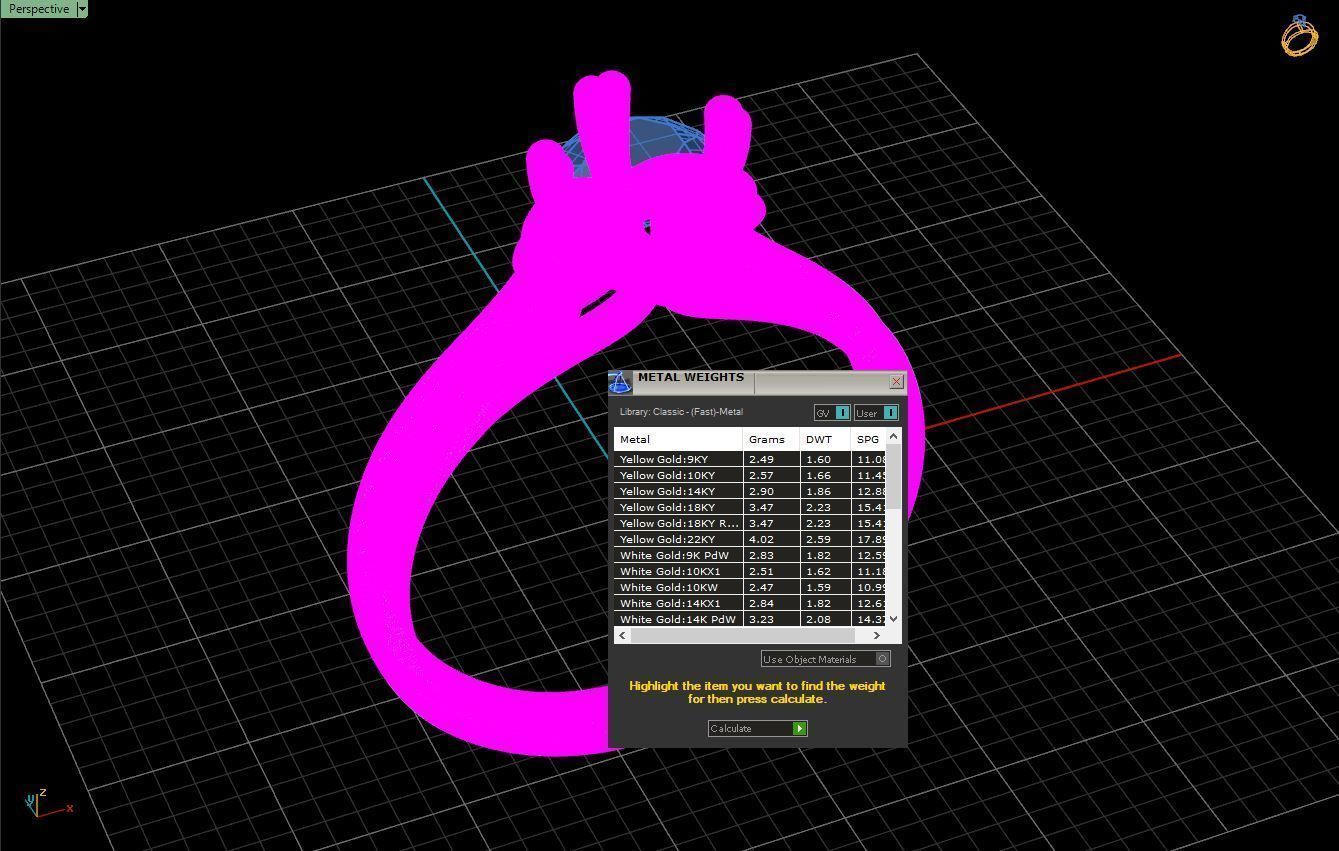Image resolution: width=1339 pixels, height=851 pixels.
Task: Close the Metal Weights dialog
Action: [x=896, y=382]
